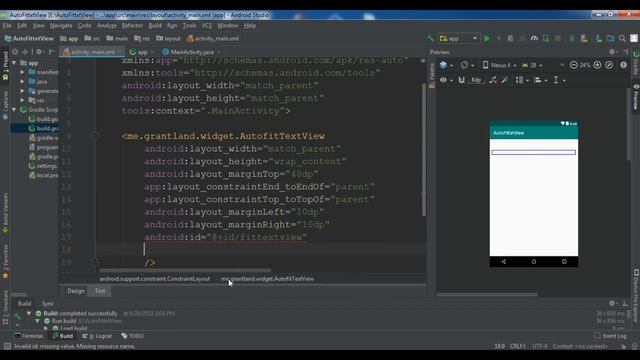Open the AVD Manager icon in toolbar
This screenshot has width=640, height=360.
[x=584, y=38]
